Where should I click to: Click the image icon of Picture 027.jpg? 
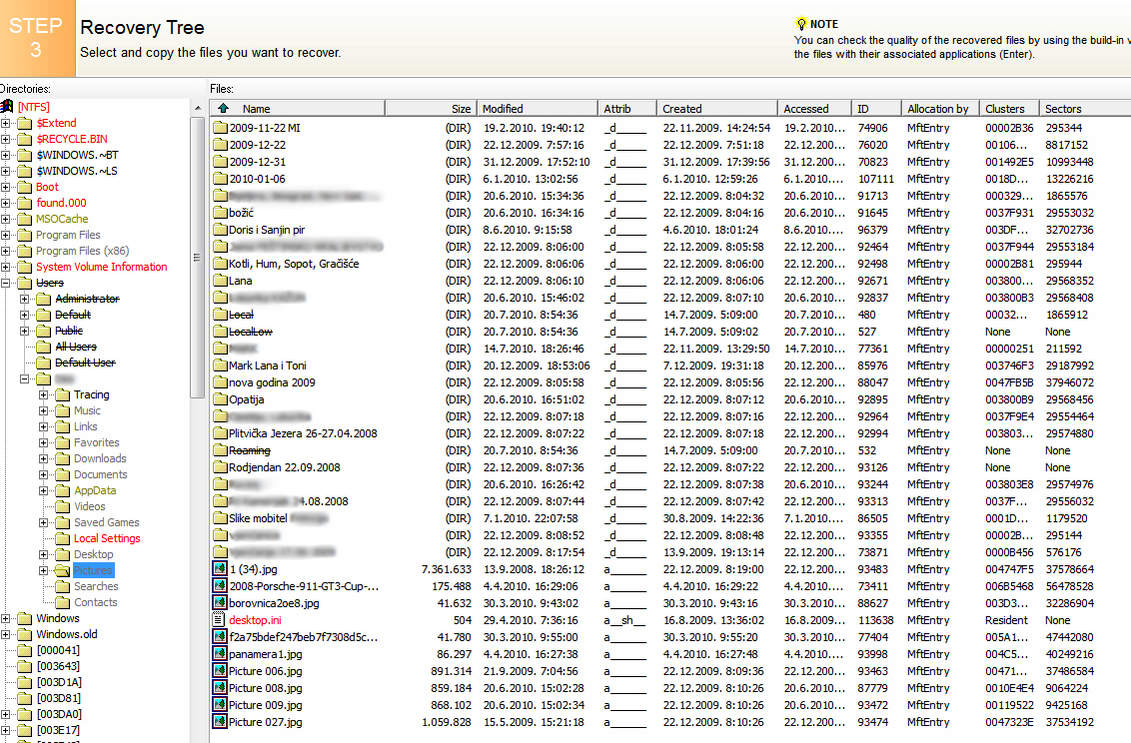coord(220,722)
